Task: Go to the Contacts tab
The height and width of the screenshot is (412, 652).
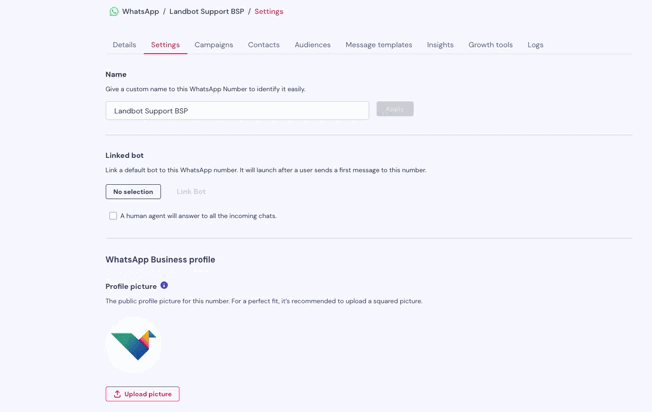Action: 264,45
